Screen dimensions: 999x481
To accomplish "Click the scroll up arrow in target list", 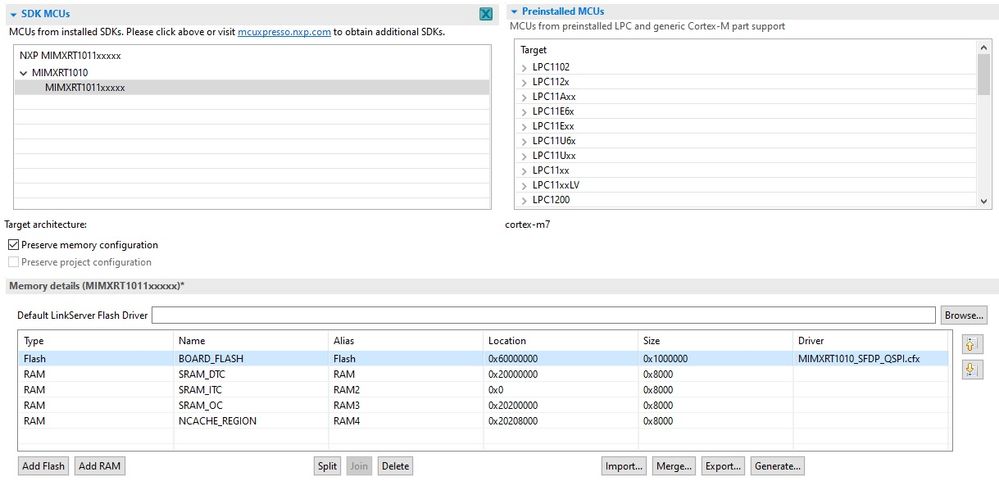I will [x=983, y=47].
